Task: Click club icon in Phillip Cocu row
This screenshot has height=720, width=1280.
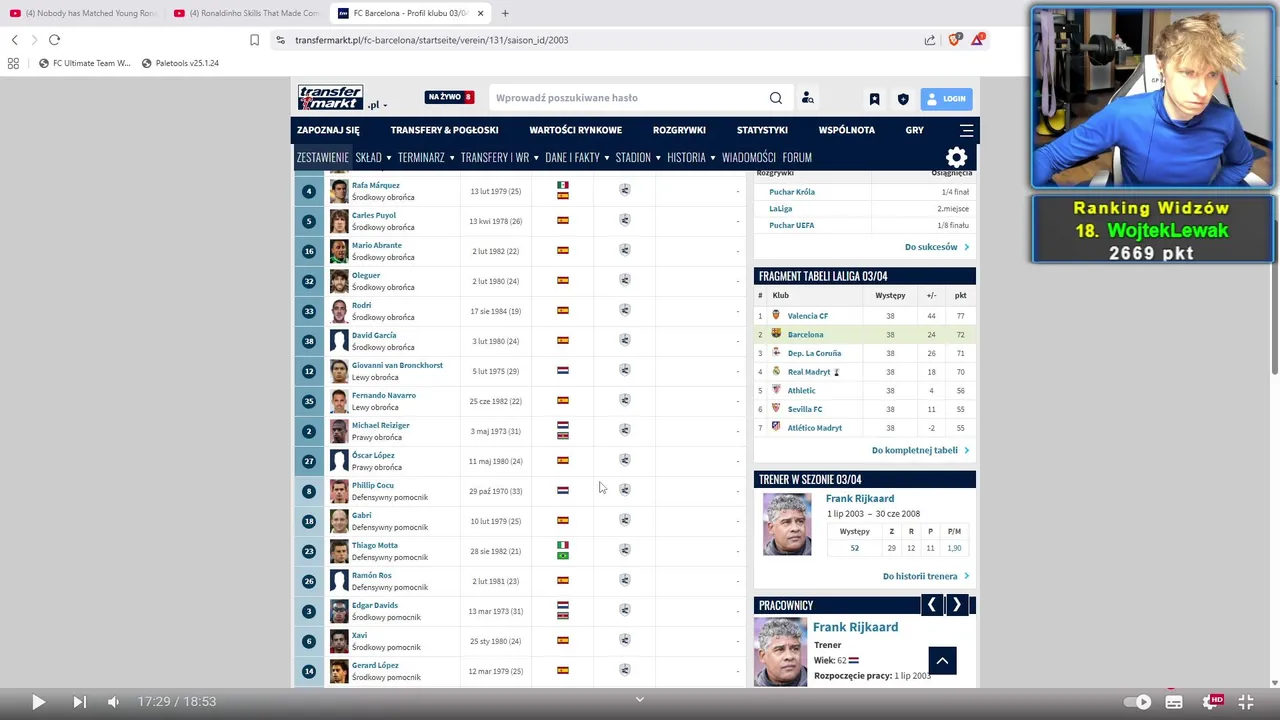Action: coord(625,490)
